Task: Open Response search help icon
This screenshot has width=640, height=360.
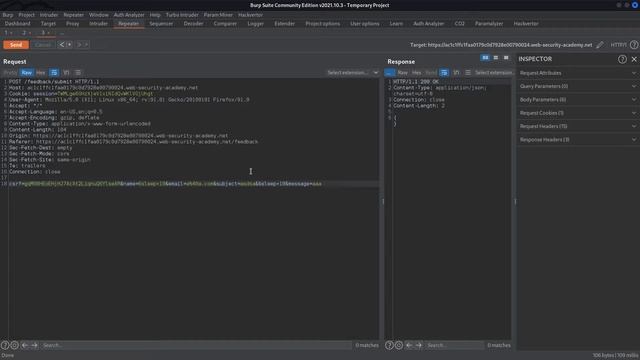Action: click(x=389, y=345)
